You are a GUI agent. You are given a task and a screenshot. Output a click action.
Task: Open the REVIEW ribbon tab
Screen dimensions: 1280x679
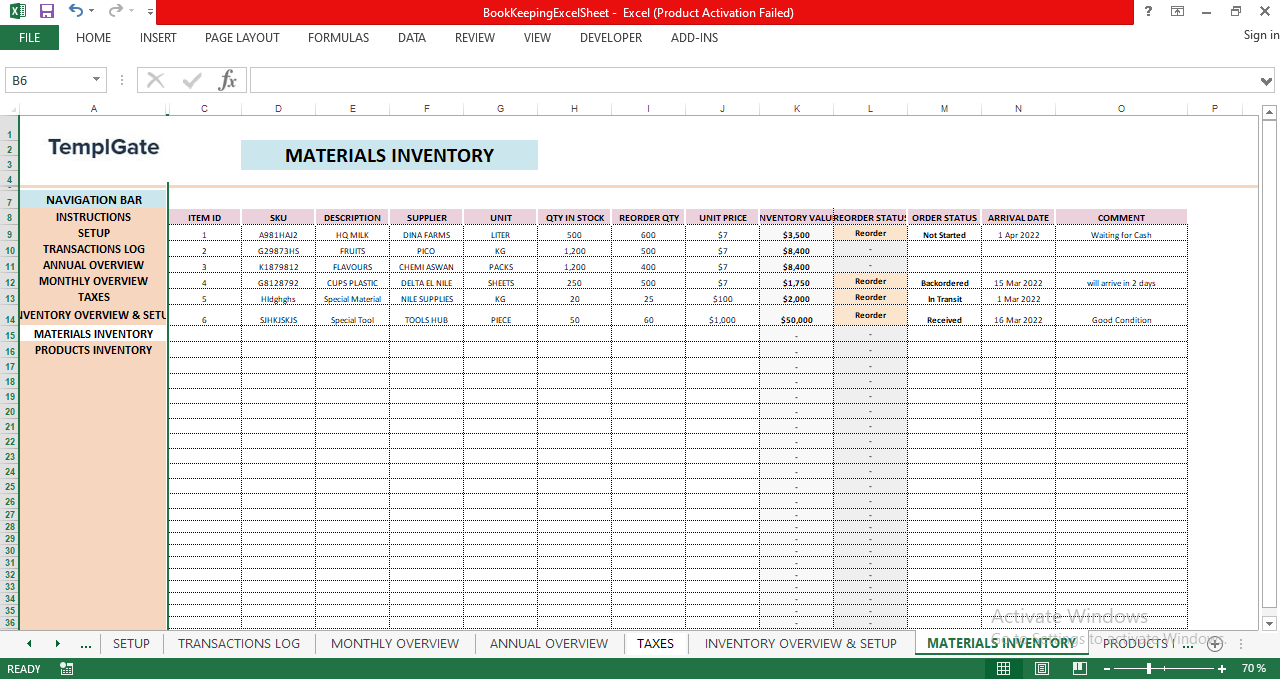pyautogui.click(x=475, y=38)
